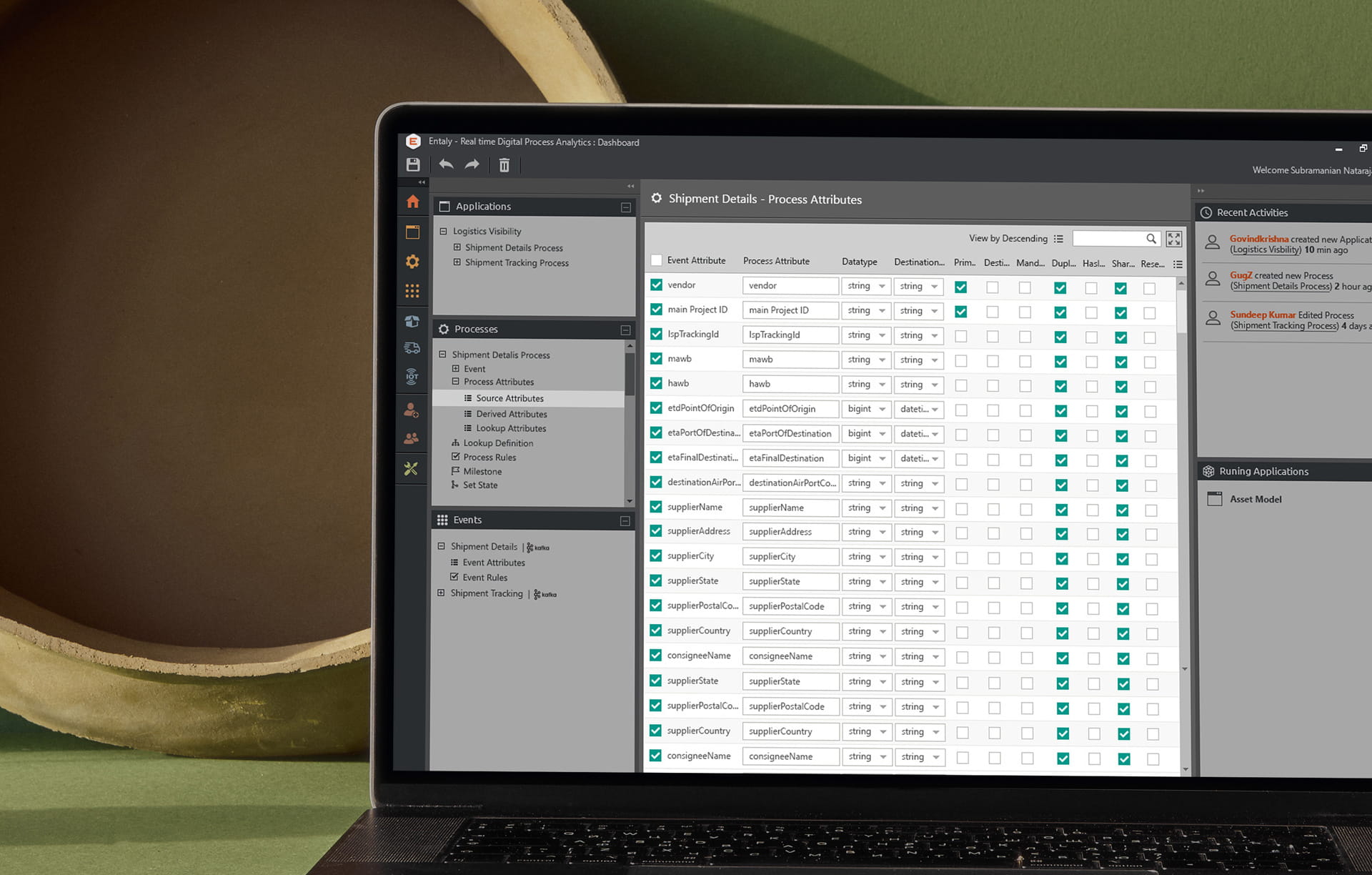The width and height of the screenshot is (1372, 875).
Task: Minimize the Processes panel
Action: pos(625,330)
